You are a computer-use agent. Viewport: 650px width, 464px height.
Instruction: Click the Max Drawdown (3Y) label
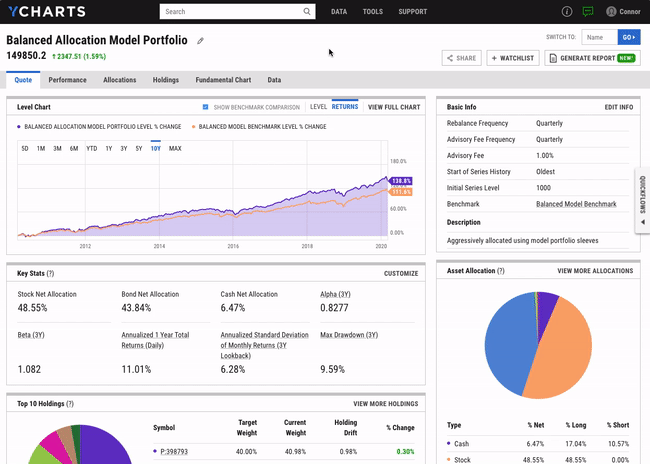[x=349, y=335]
